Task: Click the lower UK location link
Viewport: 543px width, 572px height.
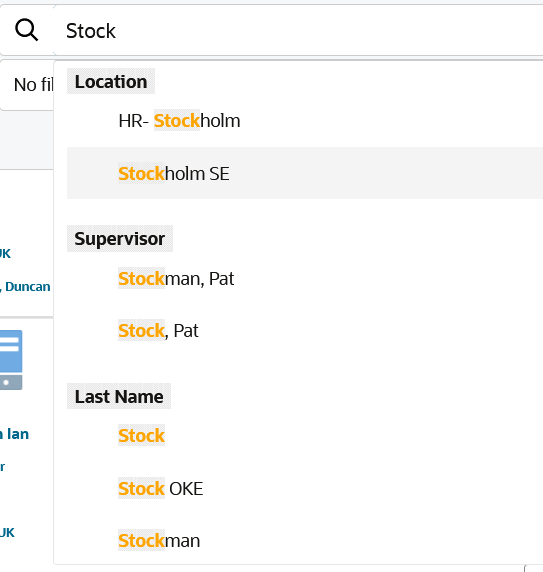Action: click(x=7, y=533)
